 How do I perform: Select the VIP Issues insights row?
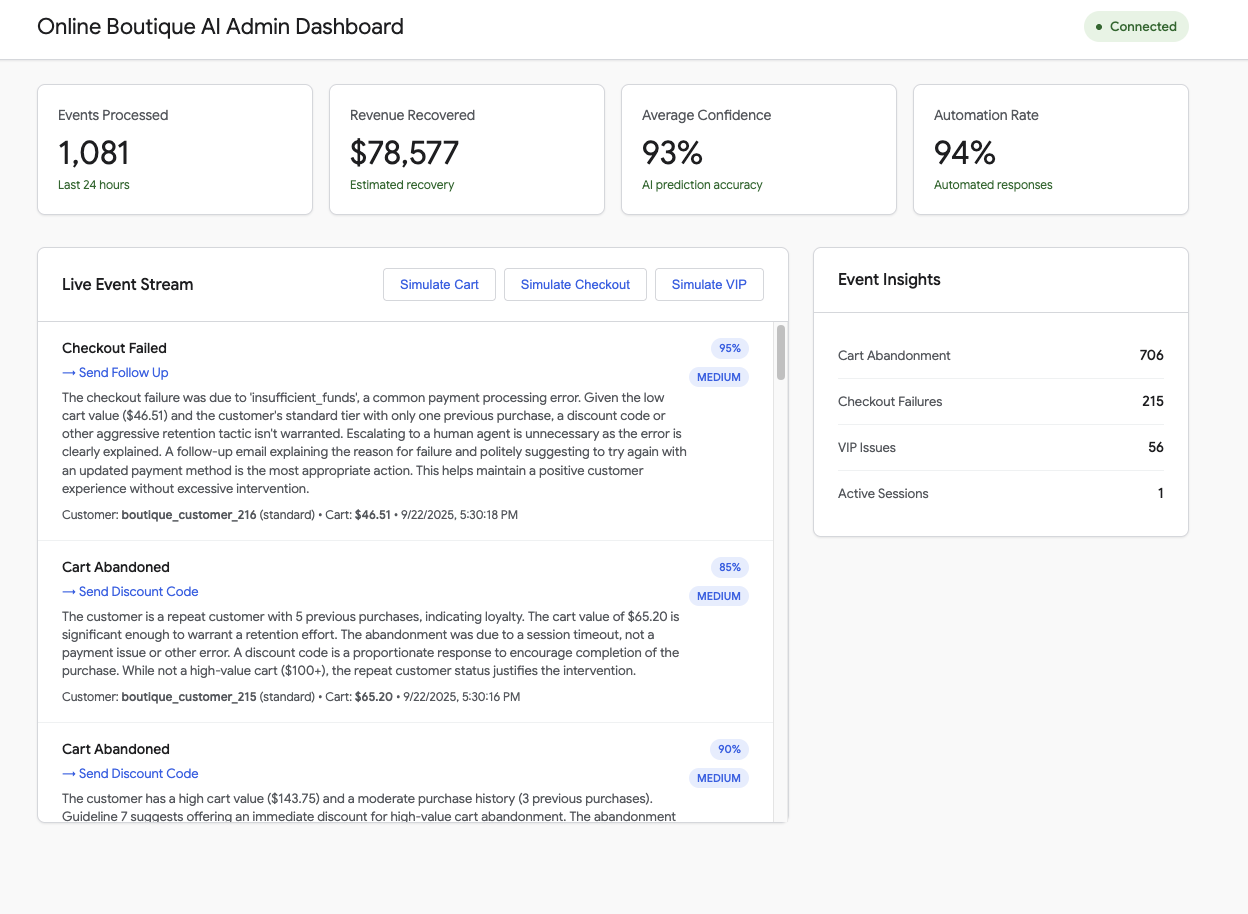1000,448
